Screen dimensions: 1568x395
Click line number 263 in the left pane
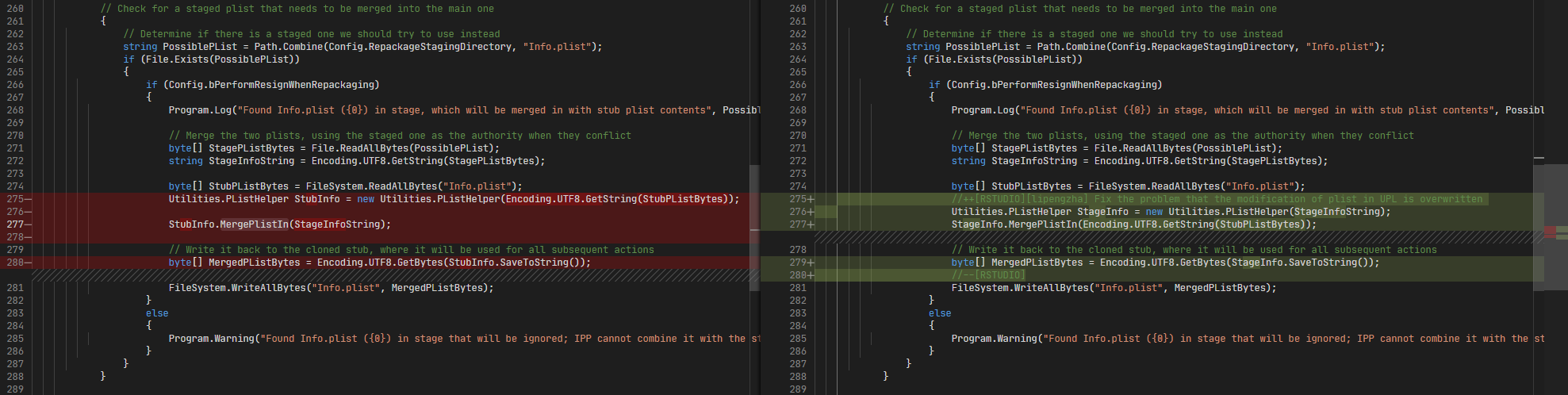pos(15,47)
